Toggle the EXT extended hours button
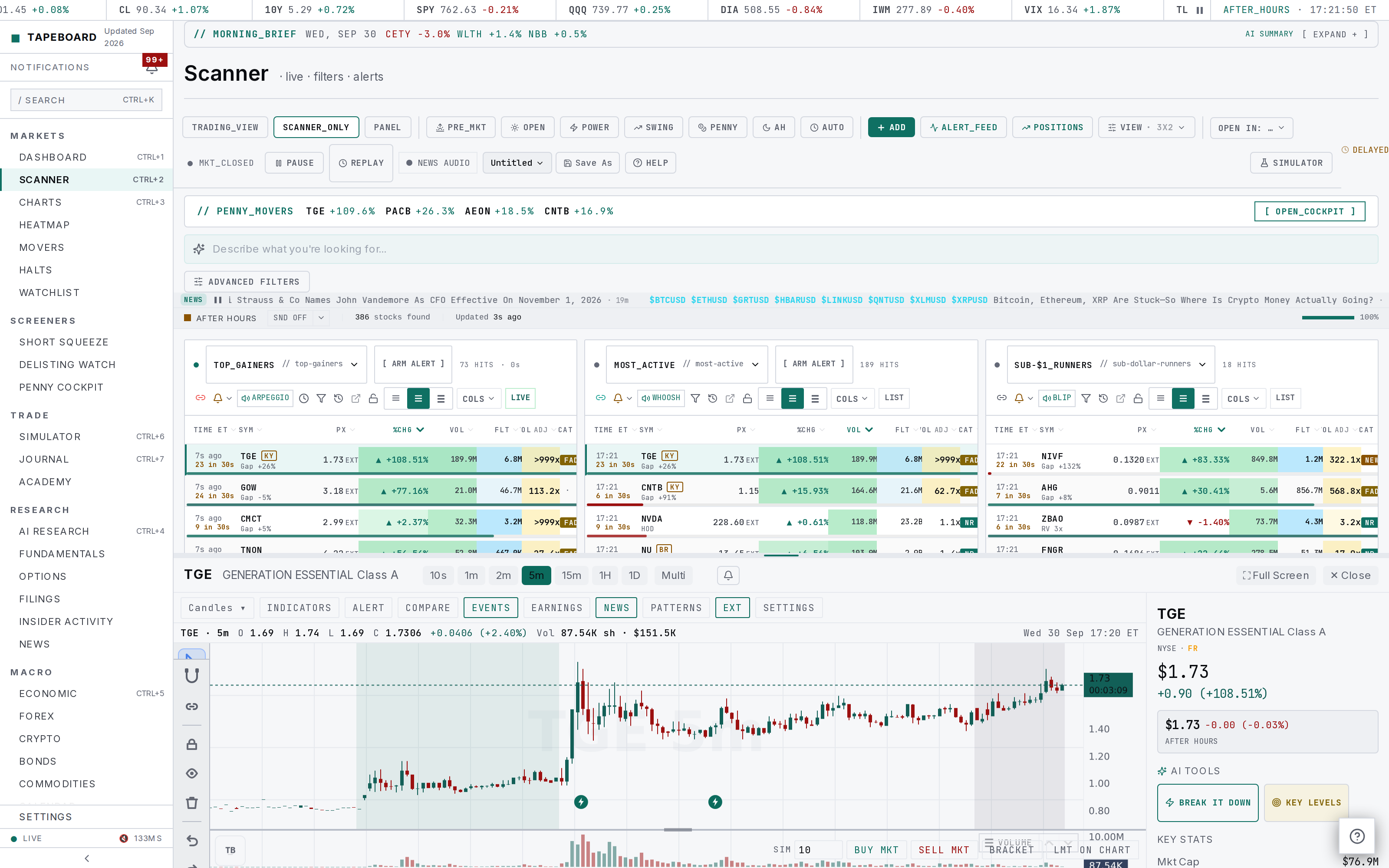The width and height of the screenshot is (1389, 868). pyautogui.click(x=732, y=608)
